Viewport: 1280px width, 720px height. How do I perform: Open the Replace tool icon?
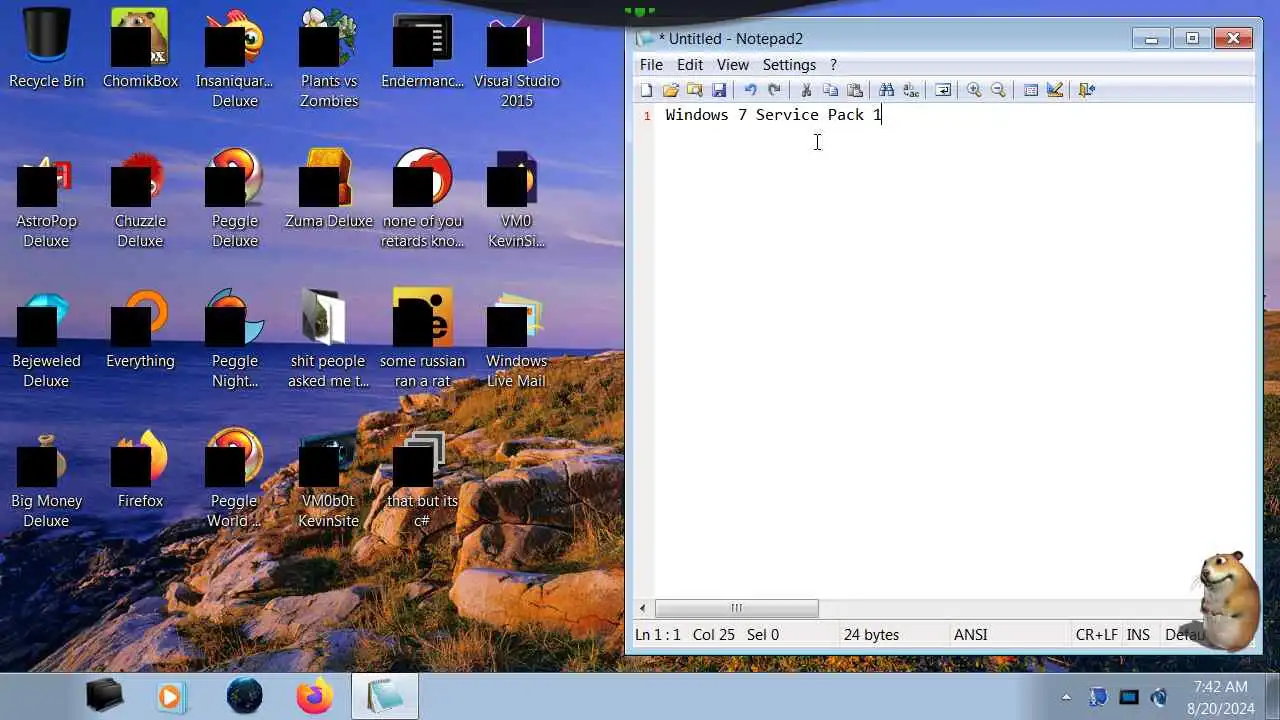point(910,90)
